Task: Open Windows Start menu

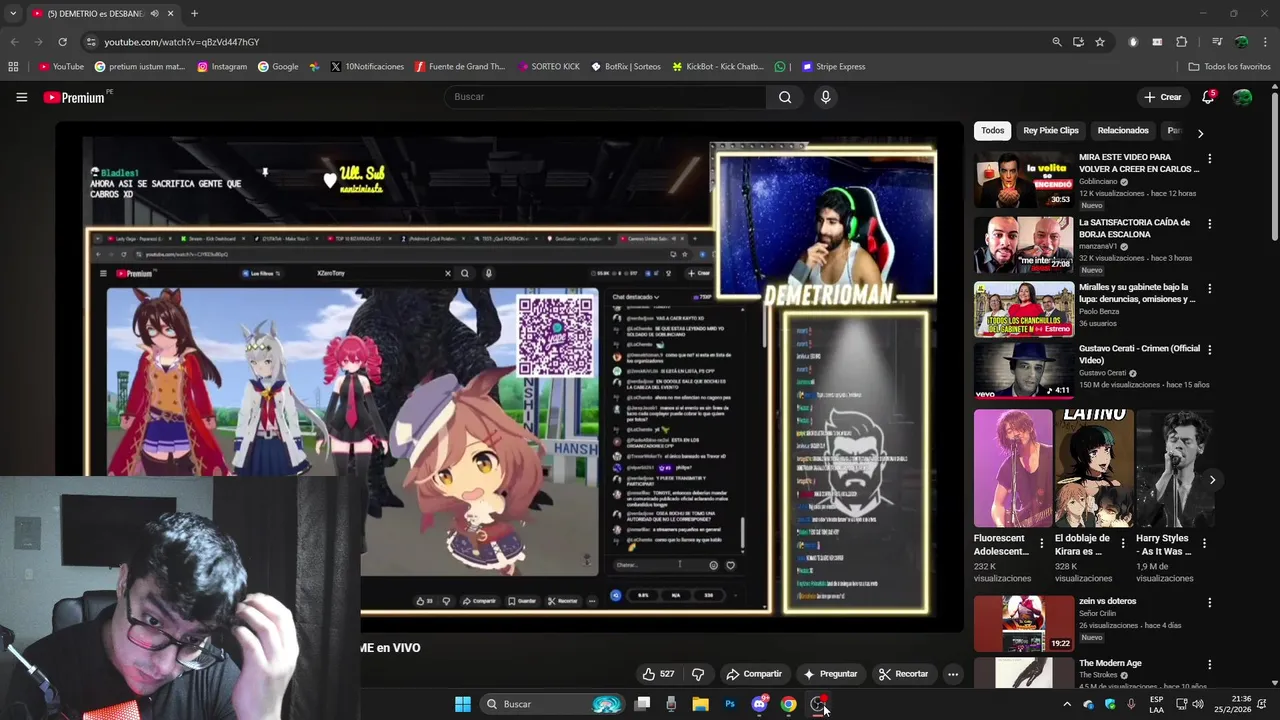Action: [x=463, y=704]
